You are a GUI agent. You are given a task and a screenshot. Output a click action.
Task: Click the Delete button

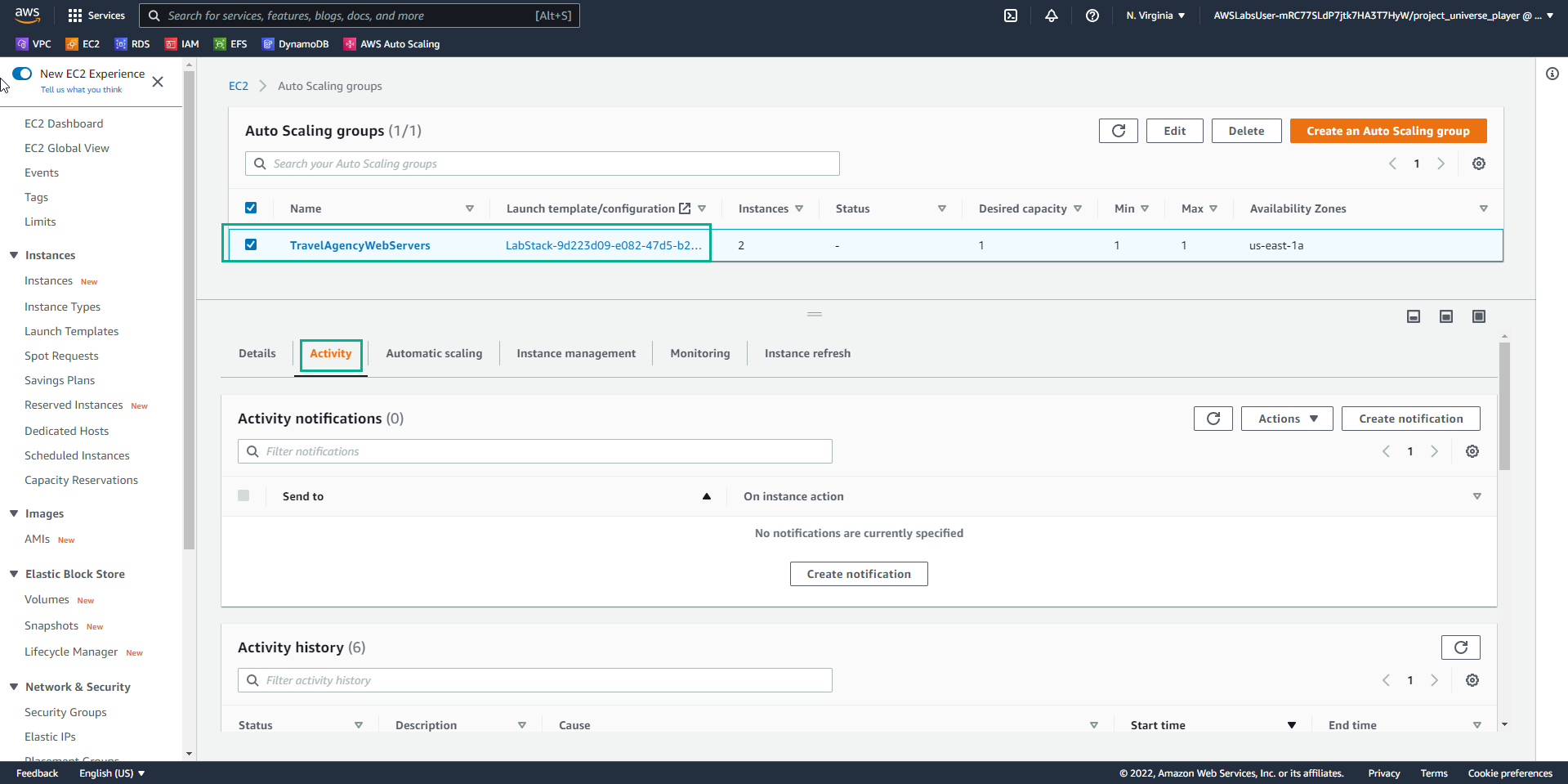(1246, 131)
